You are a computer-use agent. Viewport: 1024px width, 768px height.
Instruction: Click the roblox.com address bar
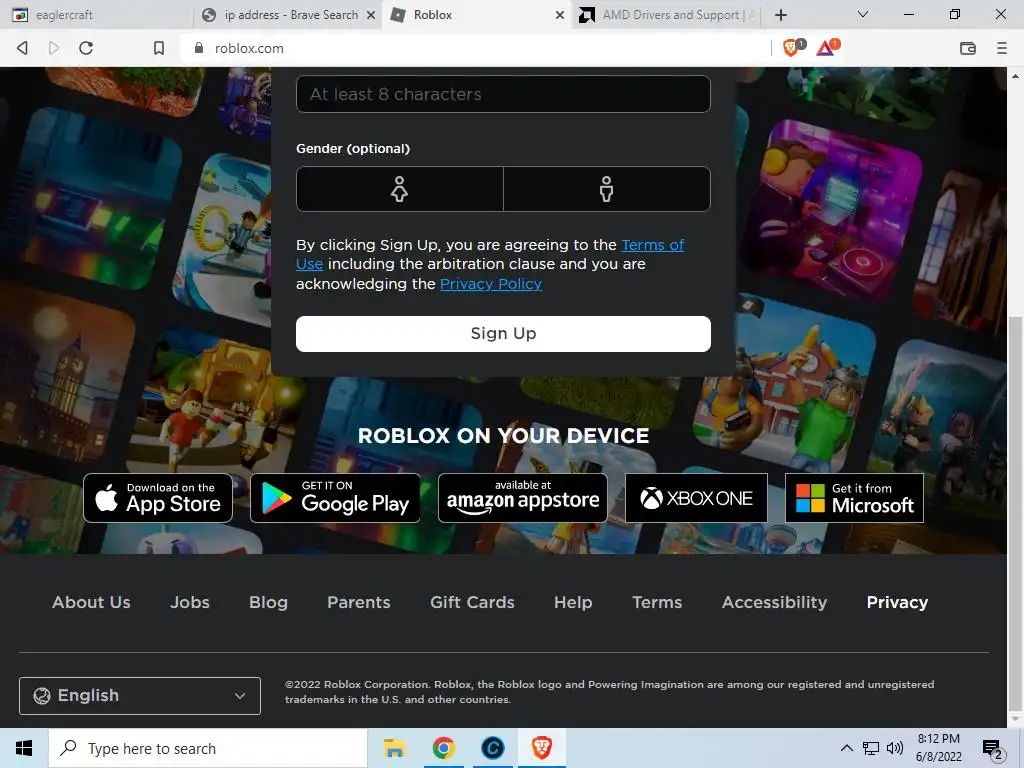coord(477,48)
